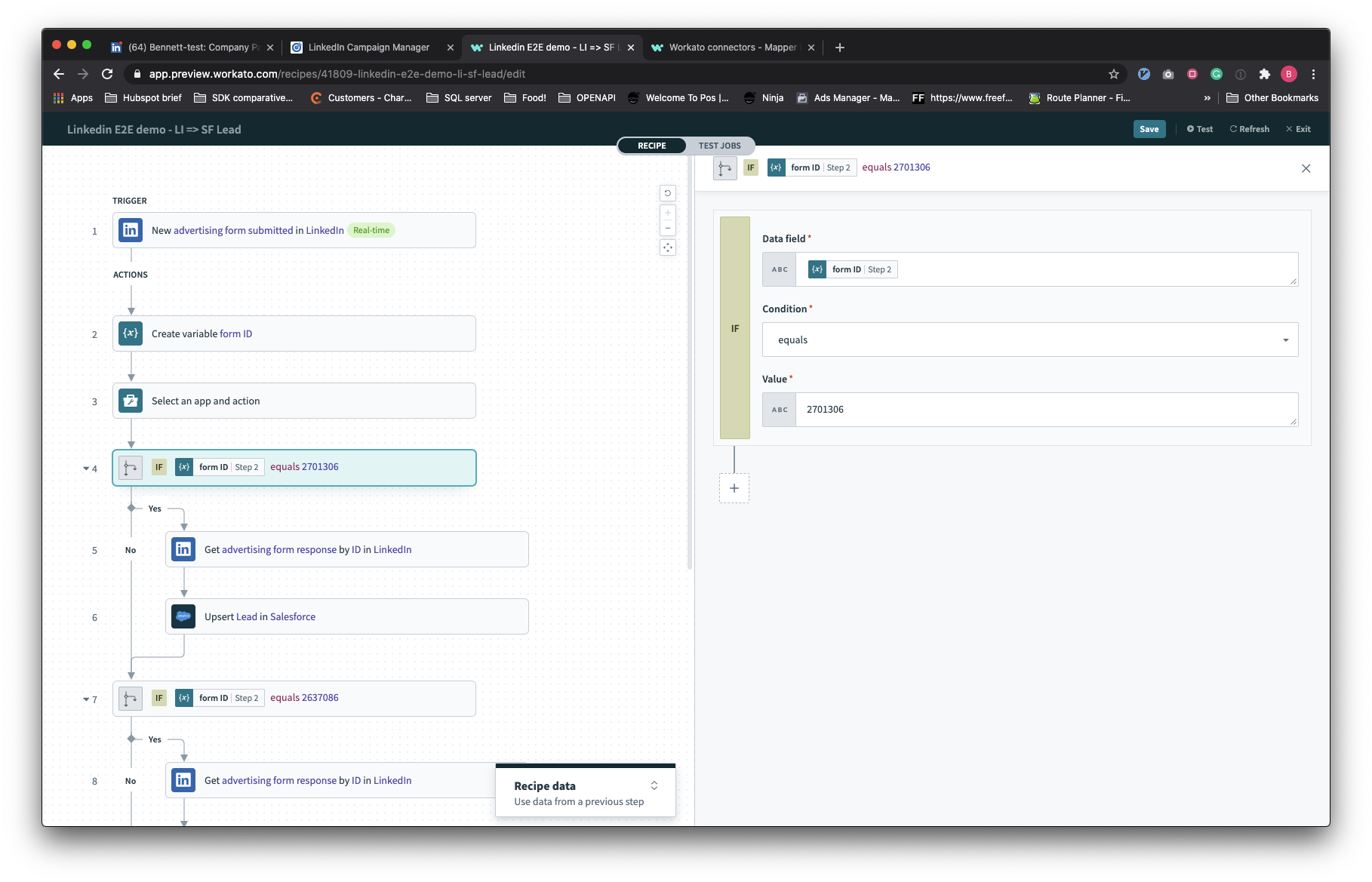The height and width of the screenshot is (882, 1372).
Task: Click the fit-to-screen icon on the canvas
Action: pyautogui.click(x=667, y=247)
